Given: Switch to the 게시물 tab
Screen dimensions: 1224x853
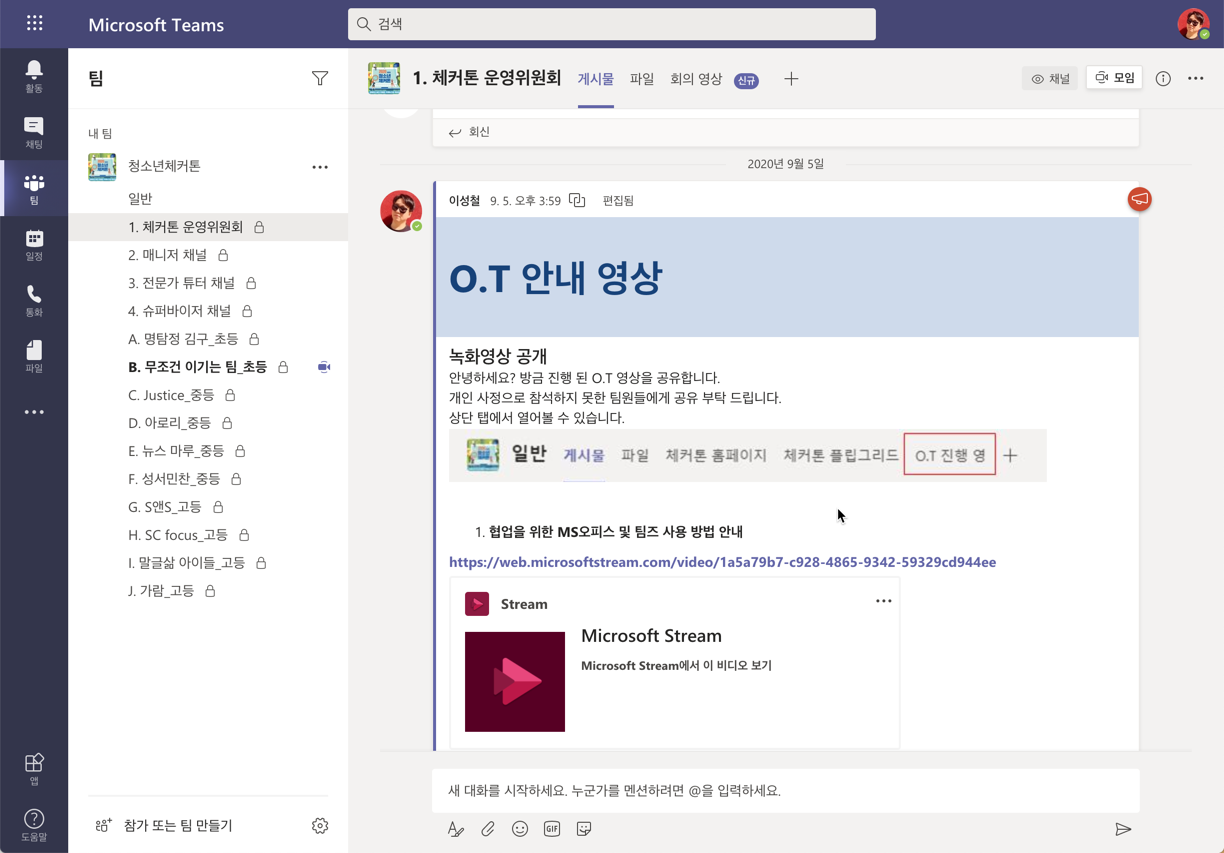Looking at the screenshot, I should pos(596,79).
